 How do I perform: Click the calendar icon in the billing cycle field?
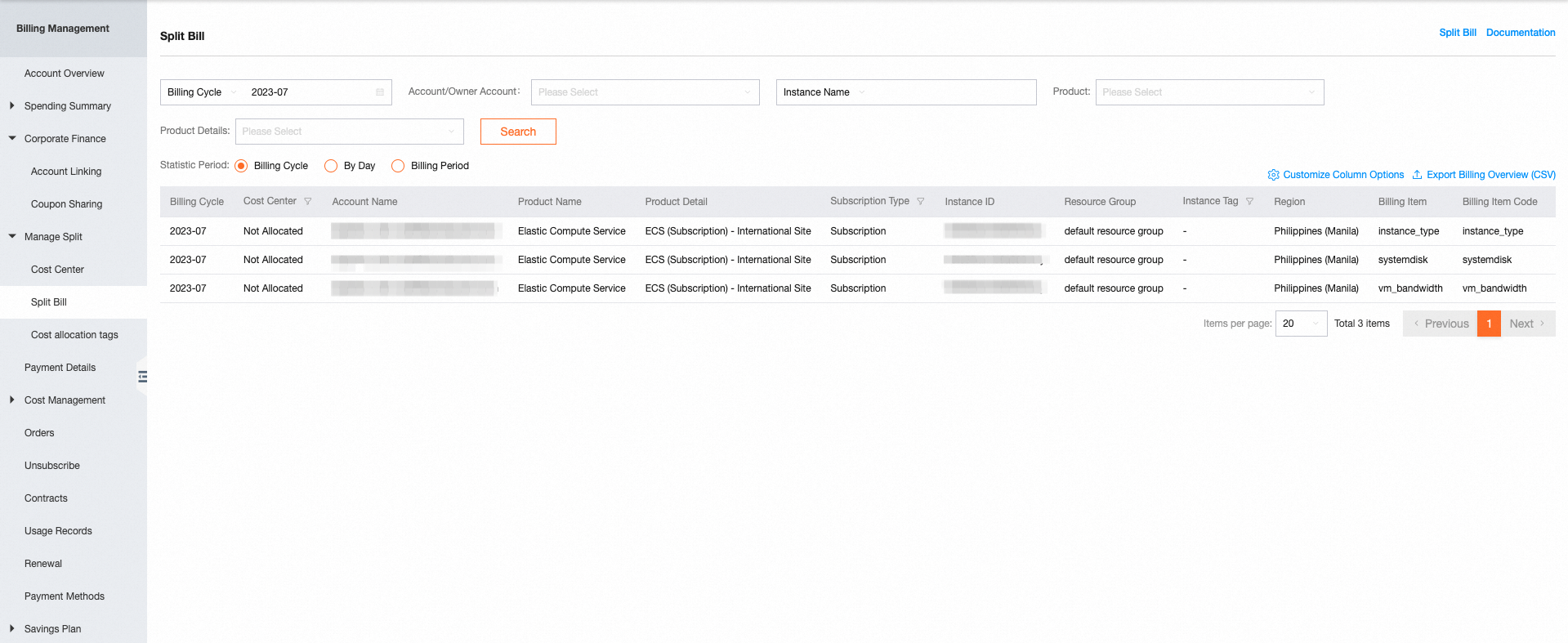[380, 92]
